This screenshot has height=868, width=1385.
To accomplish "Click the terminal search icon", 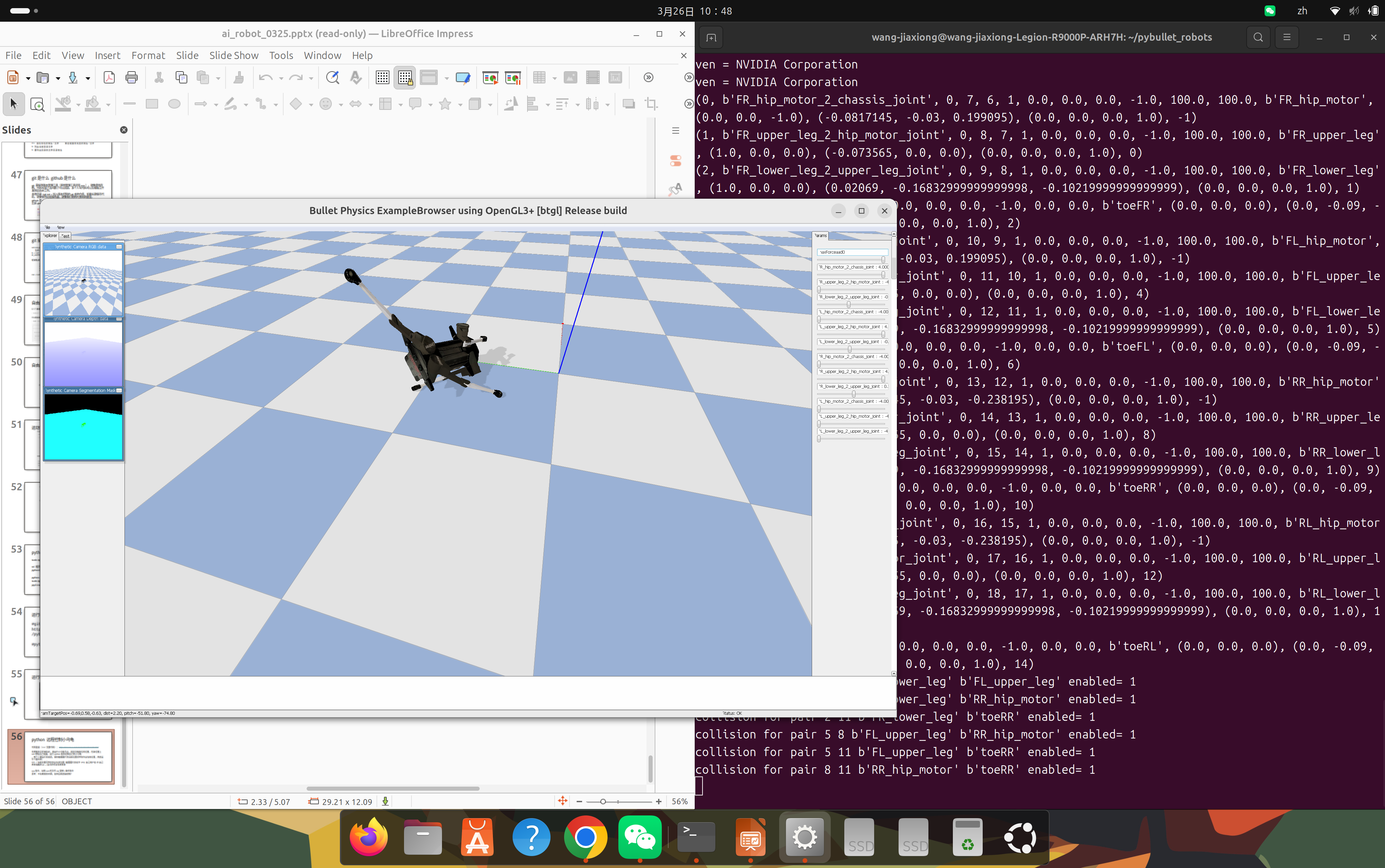I will 1258,37.
